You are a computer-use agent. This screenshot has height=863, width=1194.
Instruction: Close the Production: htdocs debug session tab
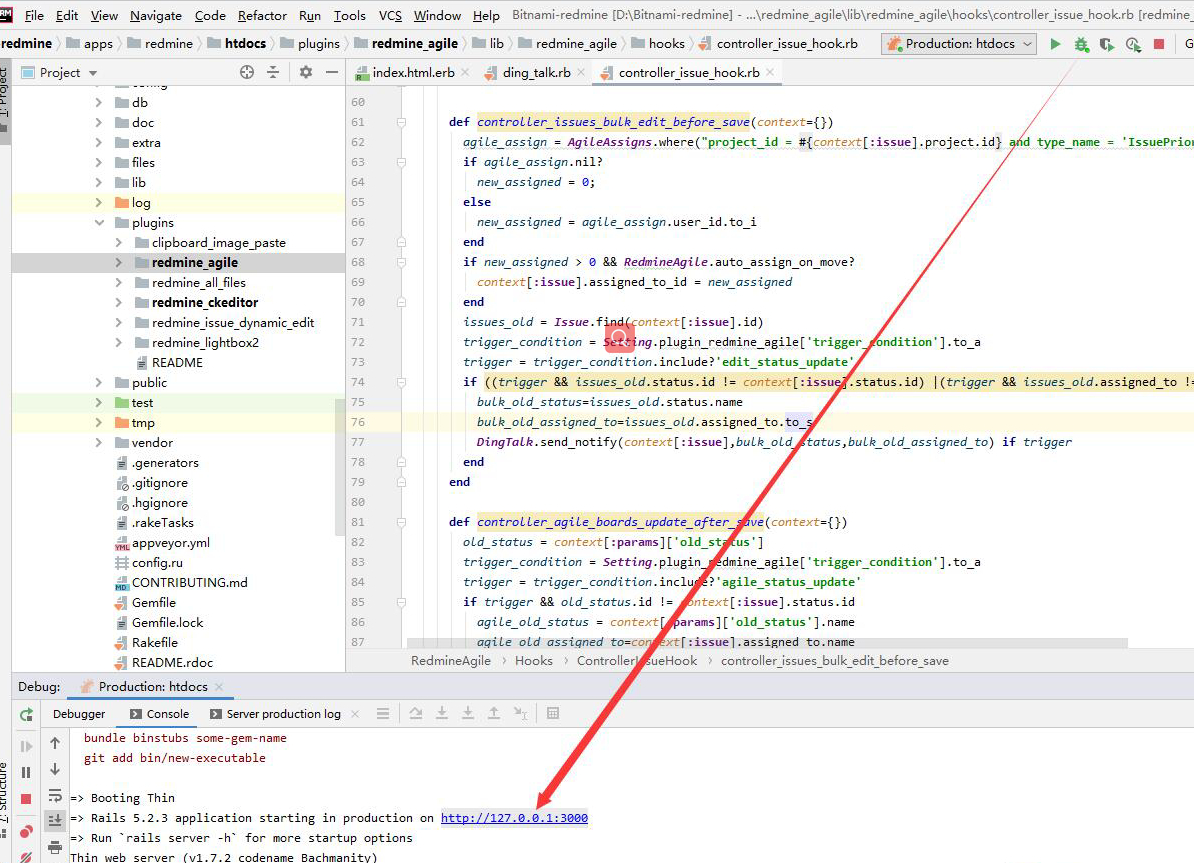click(219, 686)
